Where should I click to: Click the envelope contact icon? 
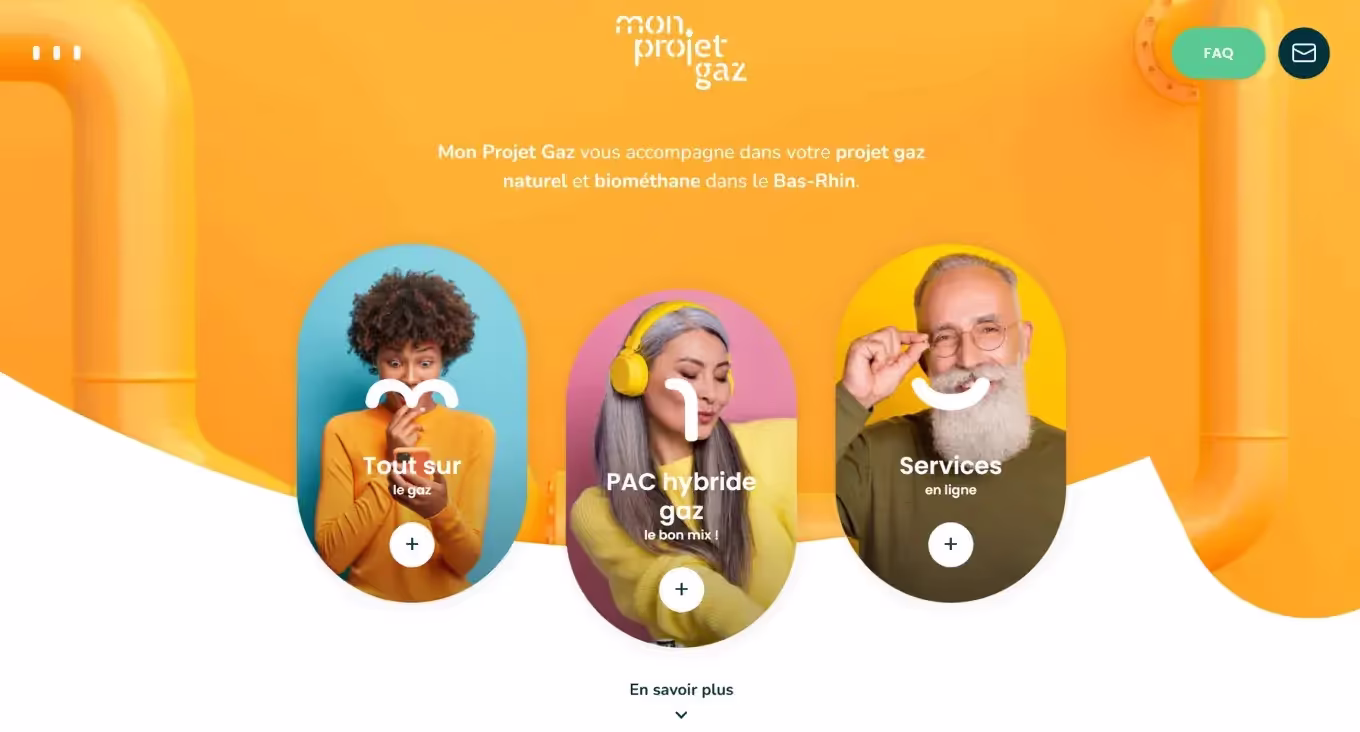[1304, 53]
